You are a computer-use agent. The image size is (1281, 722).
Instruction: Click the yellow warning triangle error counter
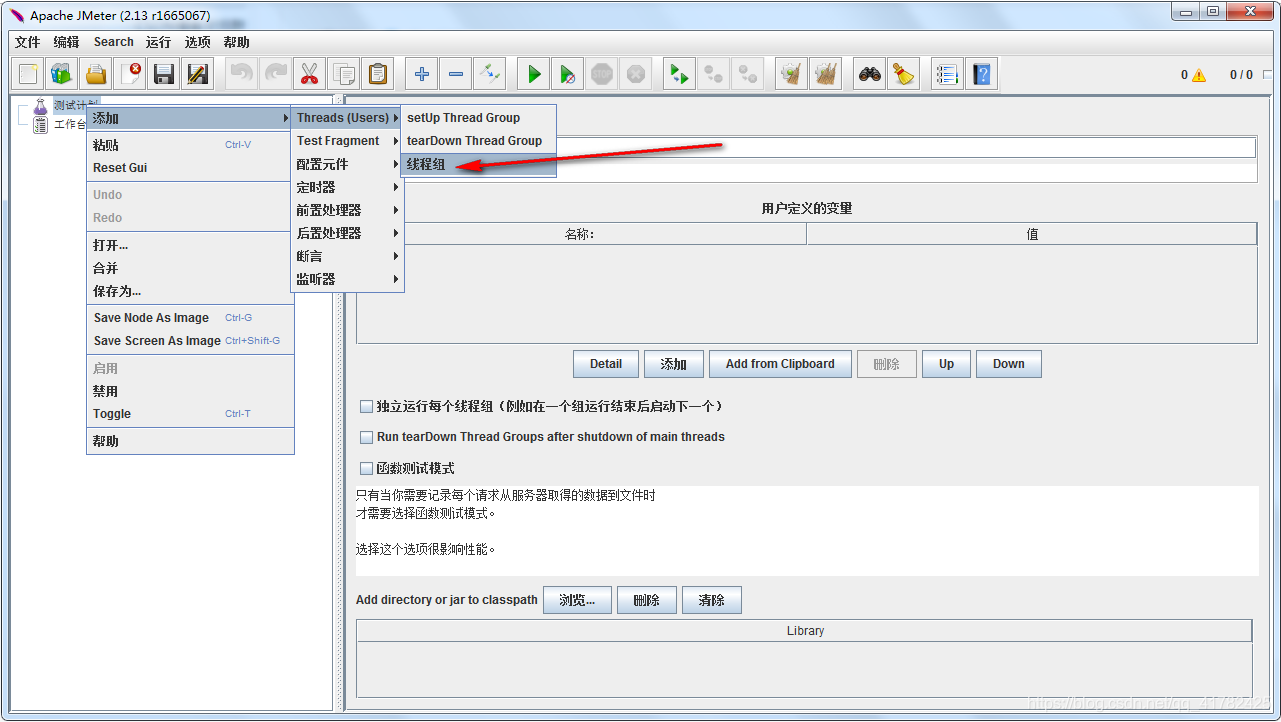(1199, 75)
